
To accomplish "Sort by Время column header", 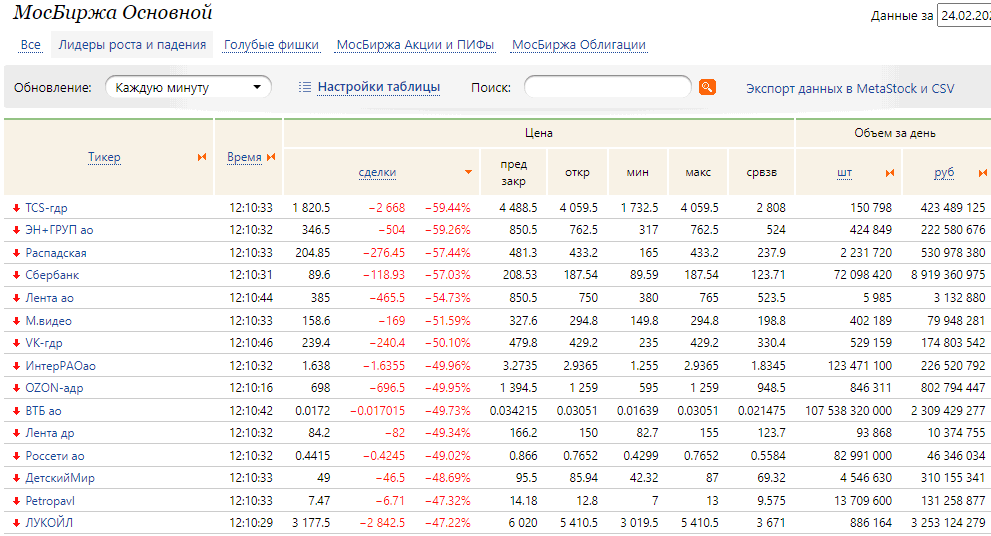I will click(244, 157).
